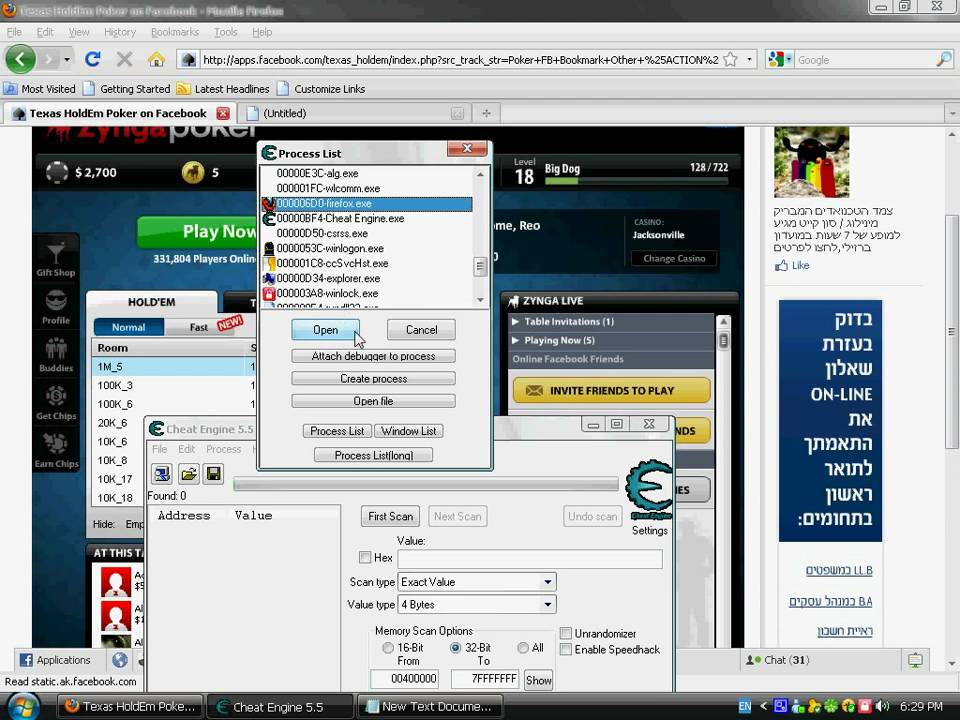Select the HOLD'EM tab
960x720 pixels.
(151, 302)
